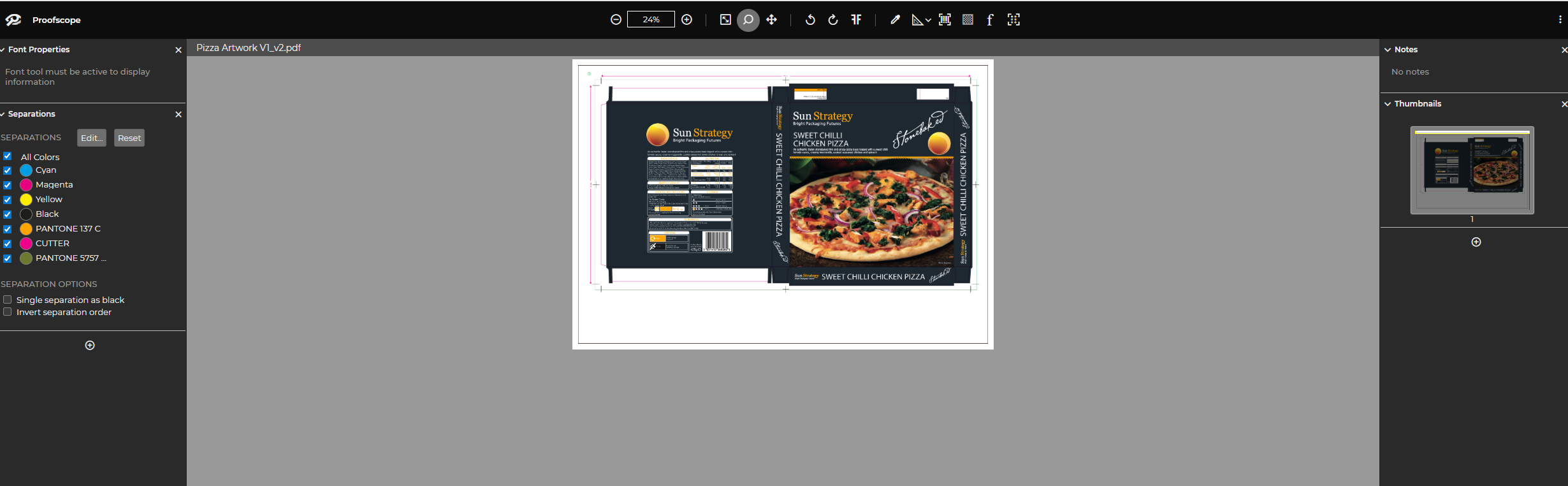Select the page 1 thumbnail
Image resolution: width=1568 pixels, height=486 pixels.
[1472, 170]
